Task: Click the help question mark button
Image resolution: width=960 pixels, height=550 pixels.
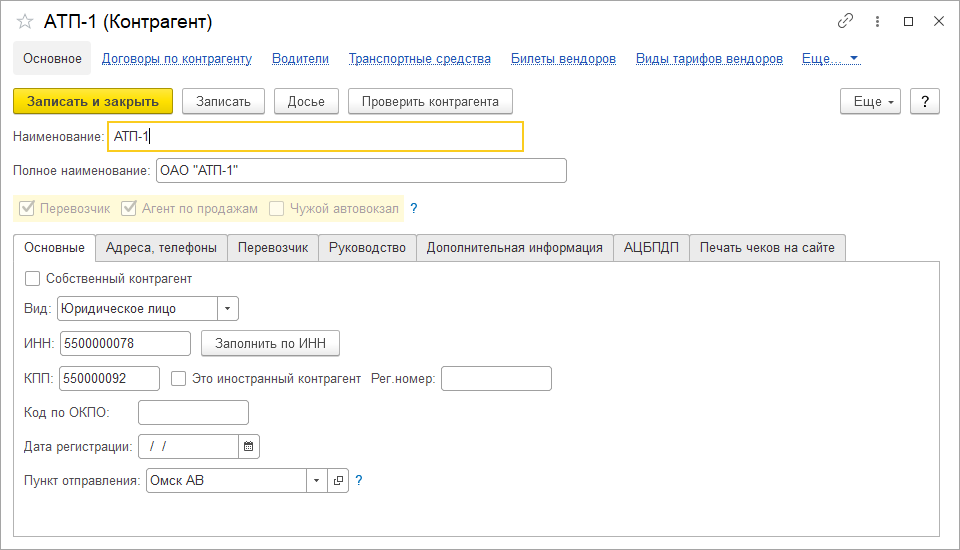Action: point(925,101)
